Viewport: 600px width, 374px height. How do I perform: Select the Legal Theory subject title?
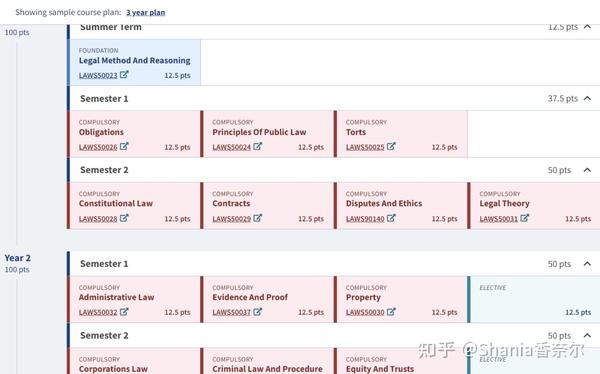[504, 204]
